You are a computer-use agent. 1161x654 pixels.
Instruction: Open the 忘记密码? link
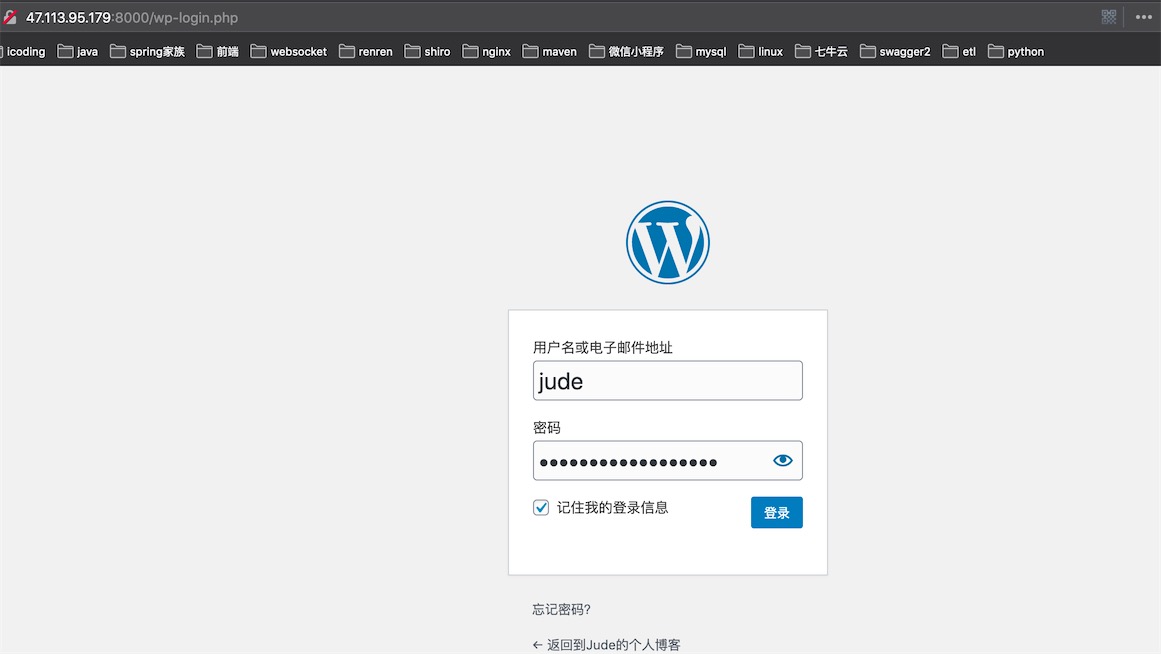point(561,610)
